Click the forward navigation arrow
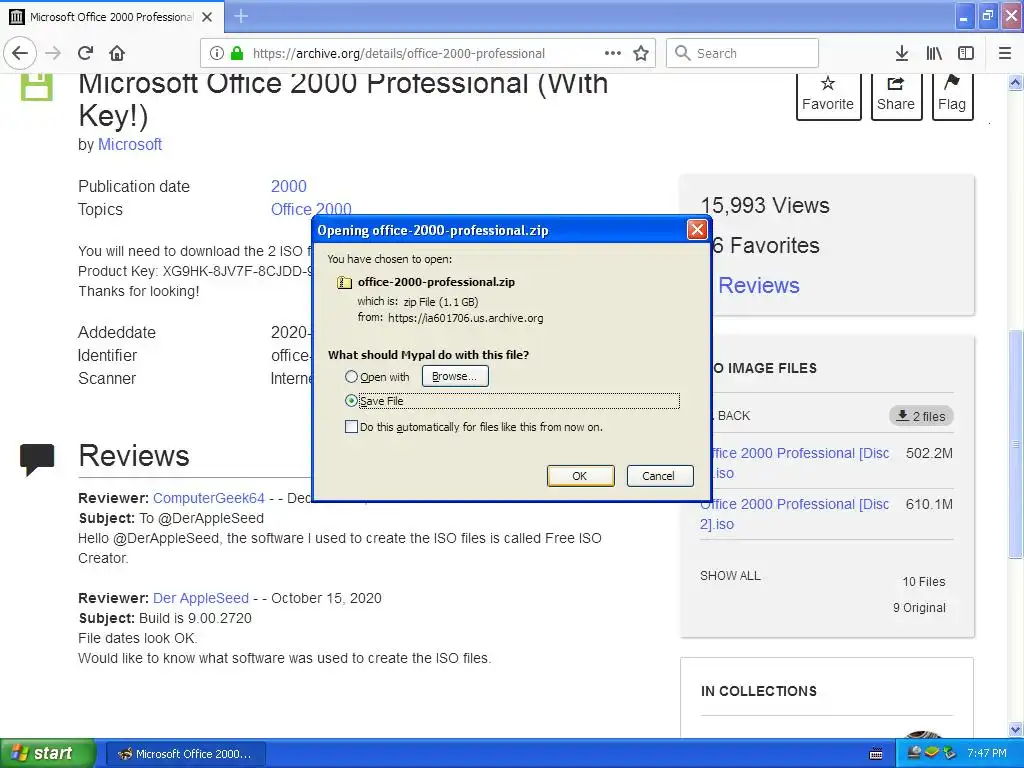 [x=53, y=53]
